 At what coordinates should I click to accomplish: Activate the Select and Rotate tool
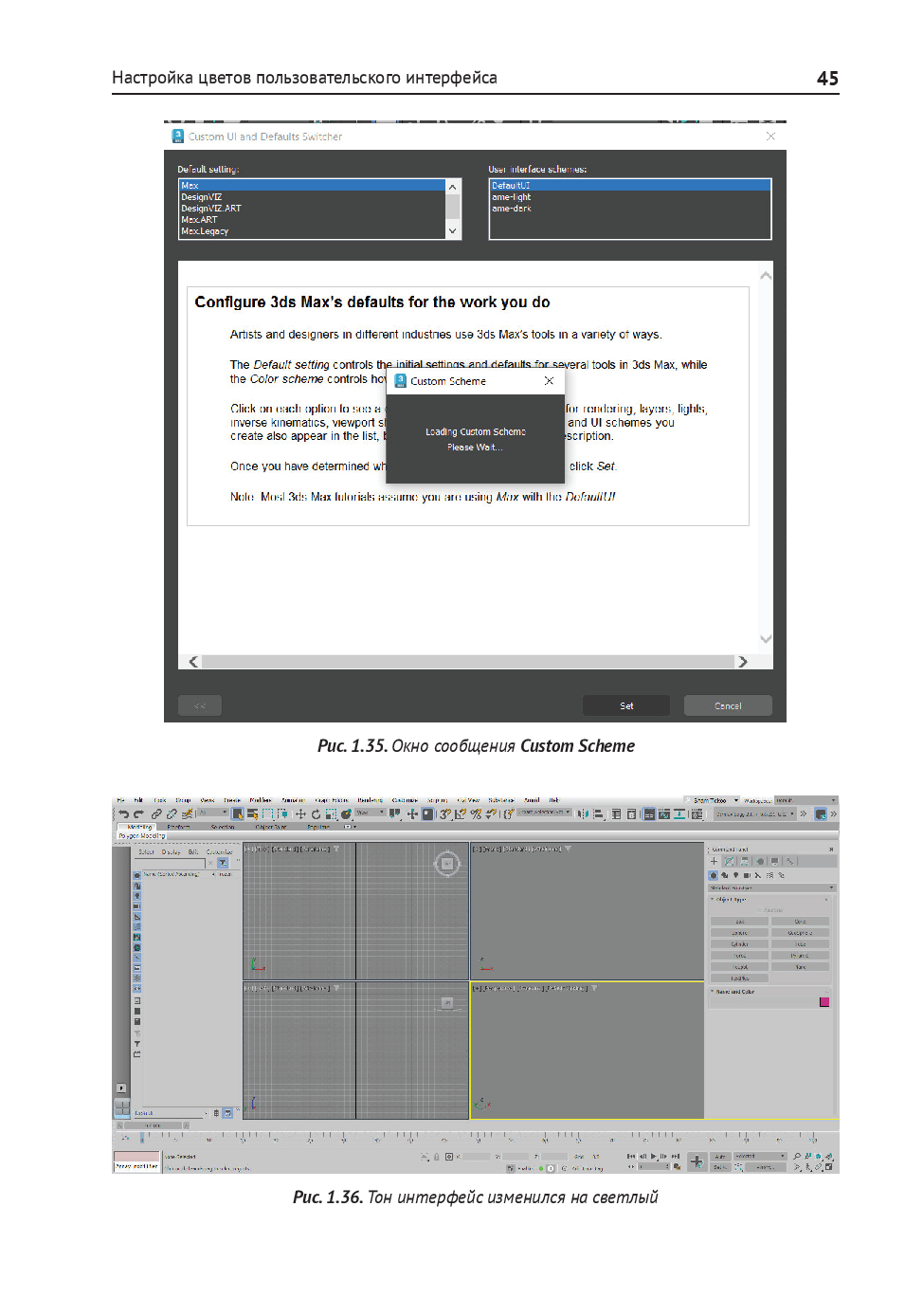[x=316, y=814]
